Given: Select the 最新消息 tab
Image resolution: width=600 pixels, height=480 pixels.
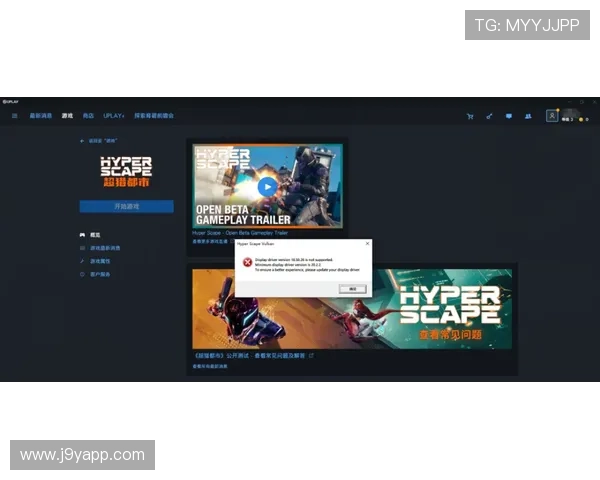Looking at the screenshot, I should pyautogui.click(x=41, y=116).
